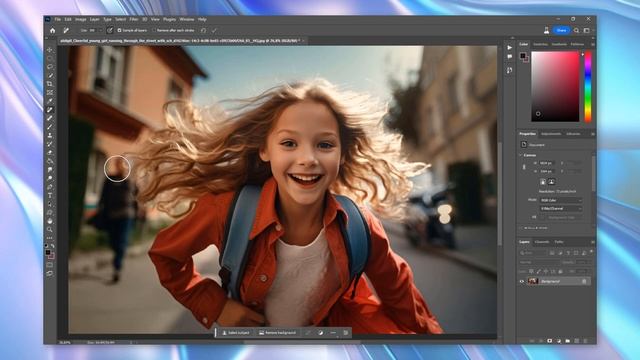640x360 pixels.
Task: Click the Background layer thumbnail
Action: pos(533,281)
